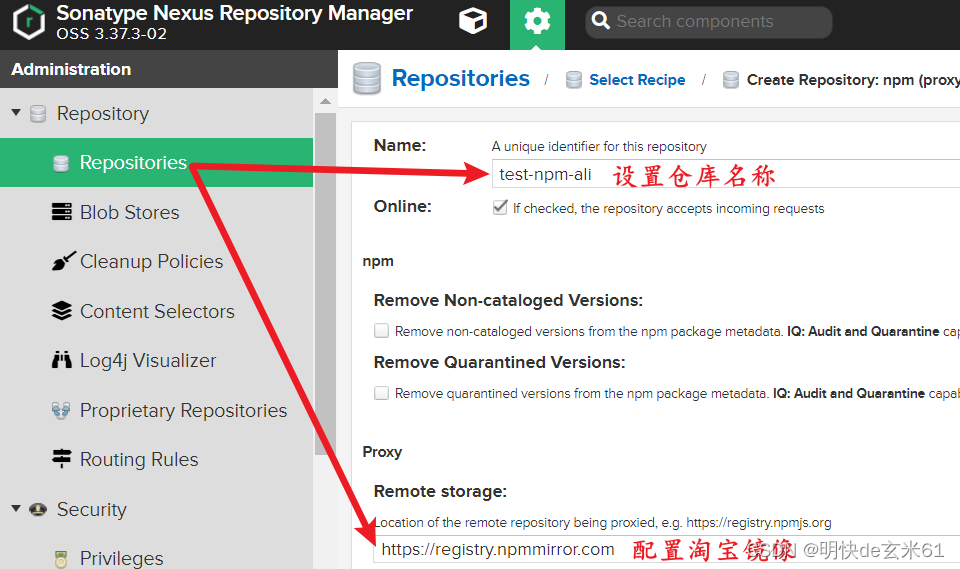Click the large Repositories breadcrumb icon
This screenshot has width=960, height=569.
(x=367, y=78)
